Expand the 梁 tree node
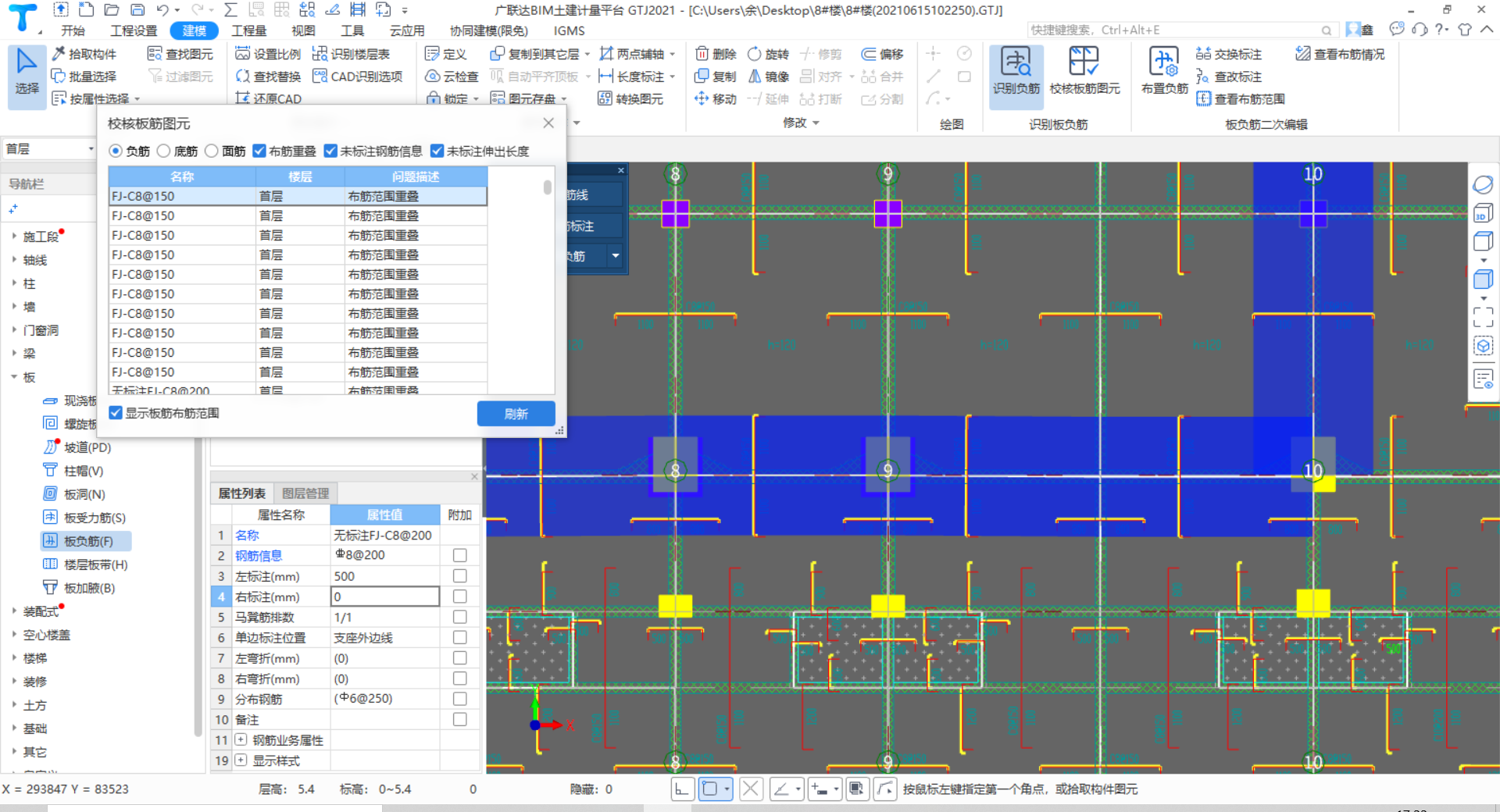This screenshot has width=1500, height=812. click(14, 354)
